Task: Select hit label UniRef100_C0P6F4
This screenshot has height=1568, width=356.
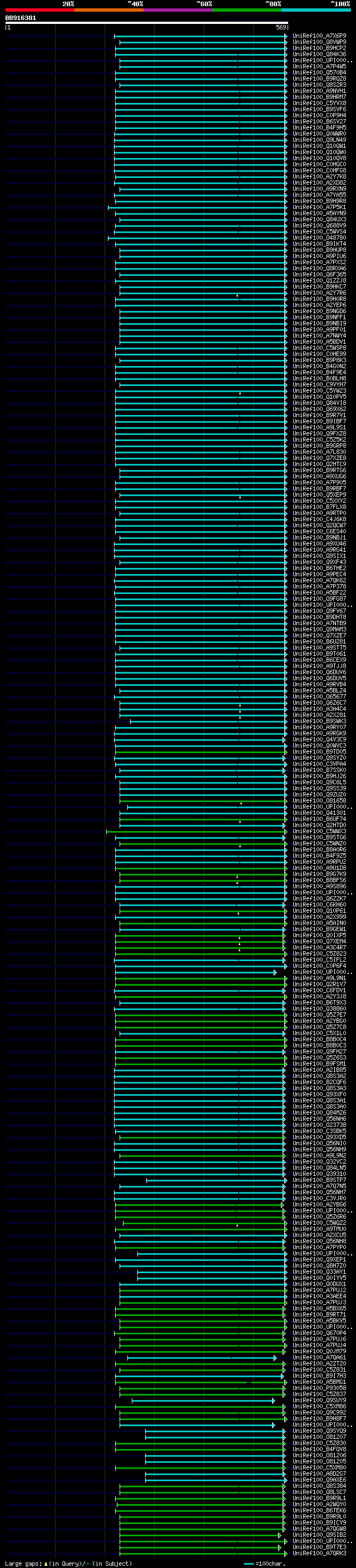Action: (319, 966)
